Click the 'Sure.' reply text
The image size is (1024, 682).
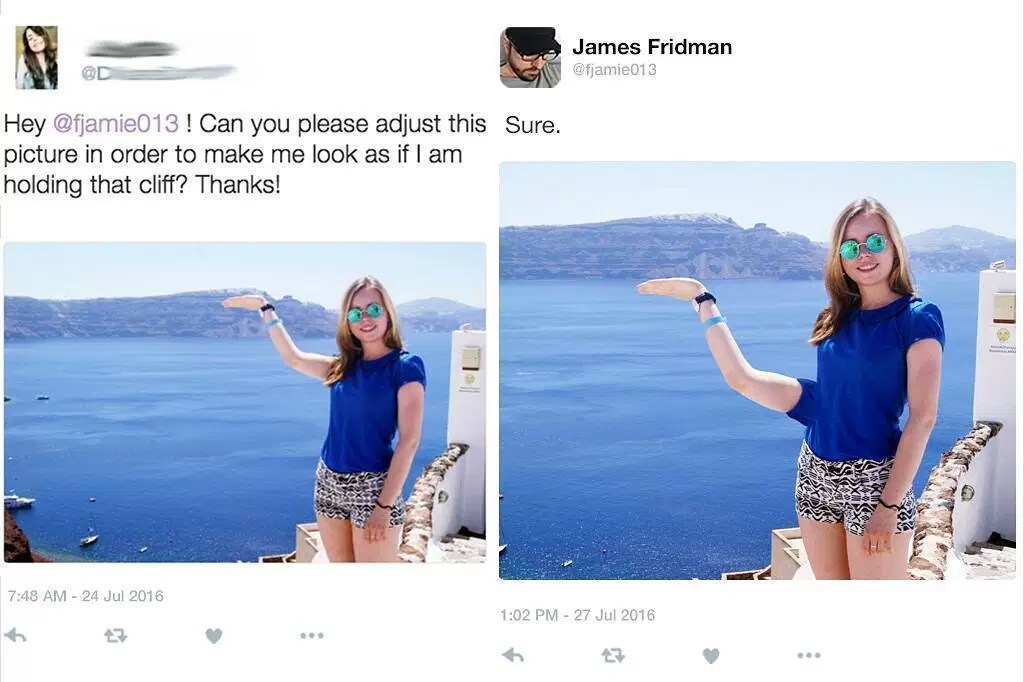[533, 125]
